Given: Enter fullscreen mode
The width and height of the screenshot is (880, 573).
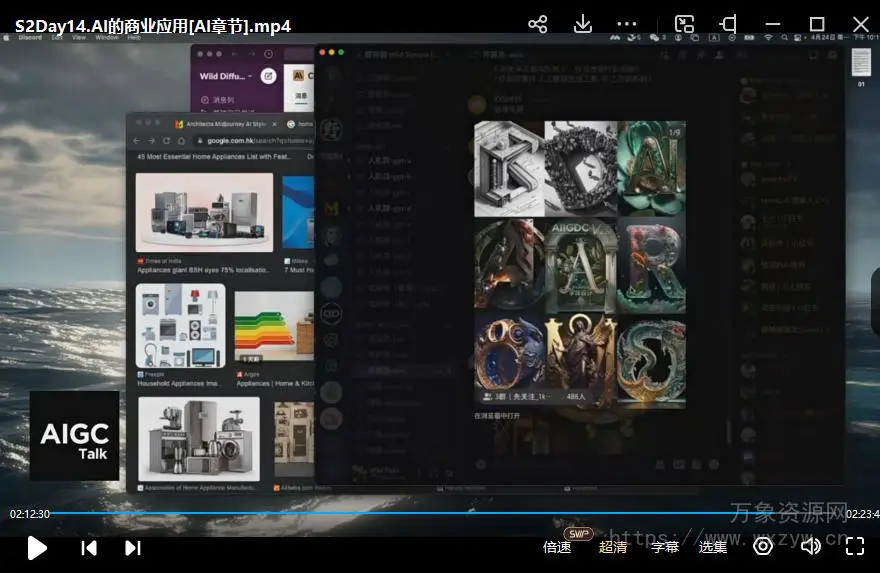Looking at the screenshot, I should click(855, 546).
